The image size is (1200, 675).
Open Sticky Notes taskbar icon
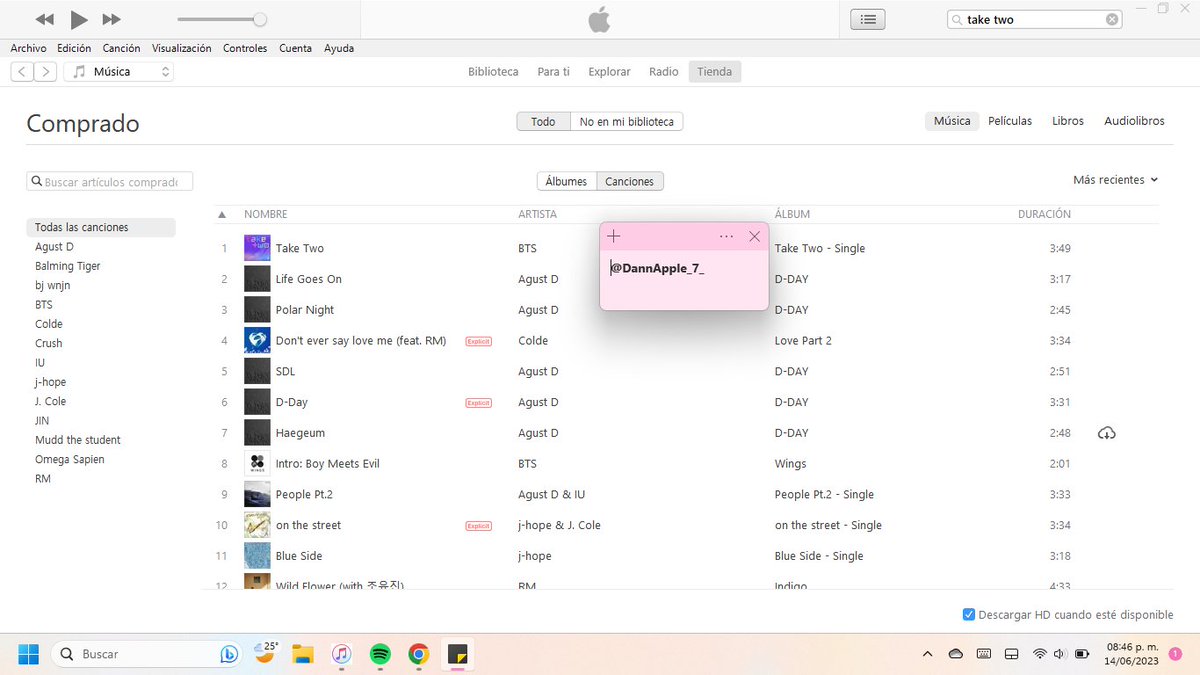457,654
